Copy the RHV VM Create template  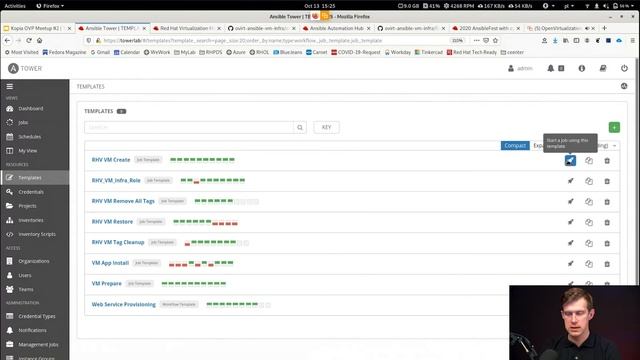(589, 160)
